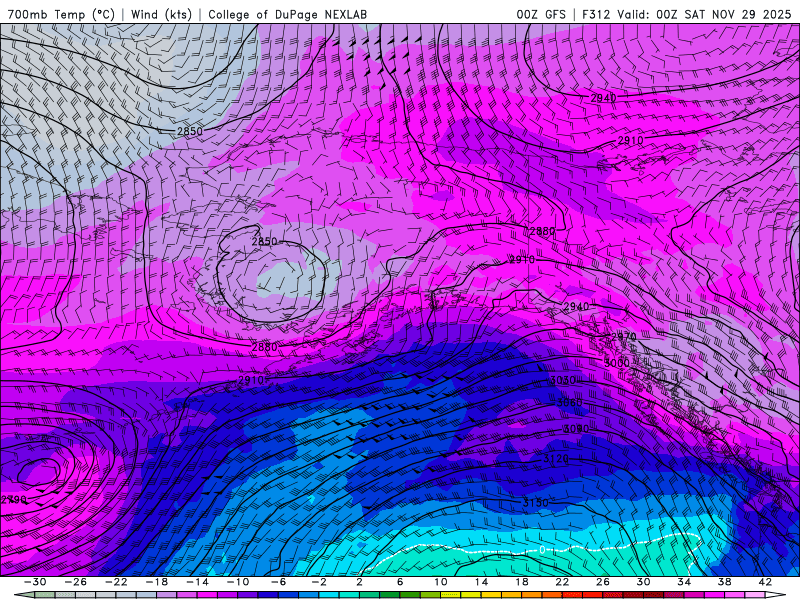Image resolution: width=800 pixels, height=600 pixels.
Task: Click the 3090 height contour label
Action: click(576, 429)
